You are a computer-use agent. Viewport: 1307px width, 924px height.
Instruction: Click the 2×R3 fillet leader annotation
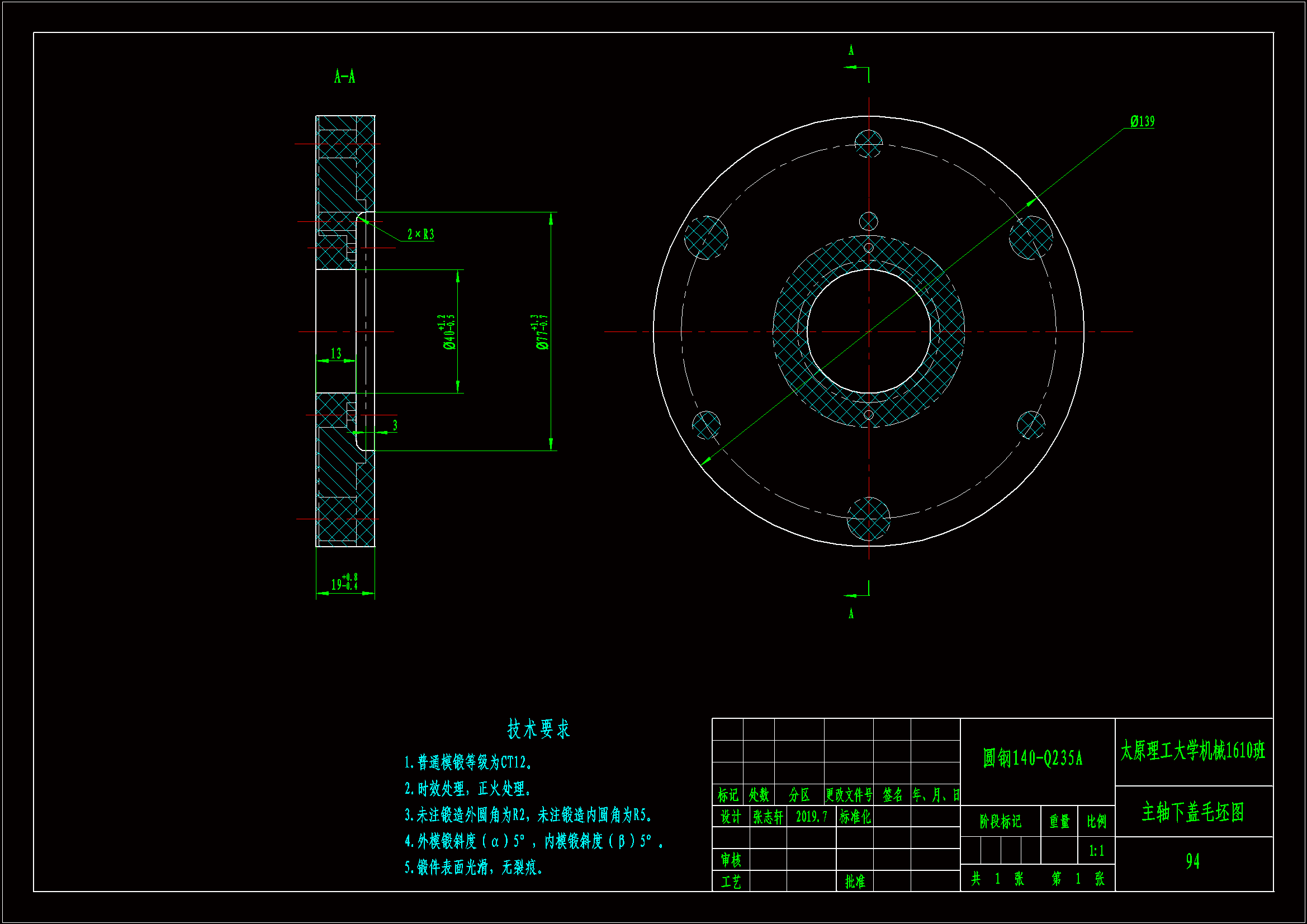tap(420, 234)
